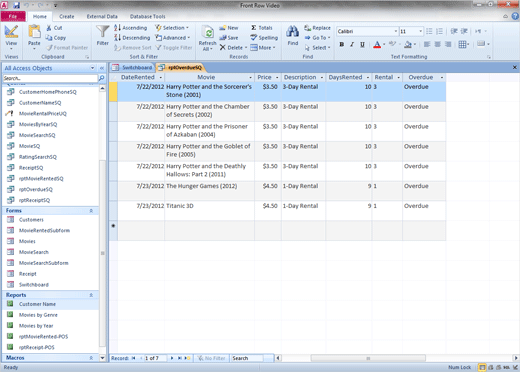Open the File tab
Image resolution: width=520 pixels, height=372 pixels.
pyautogui.click(x=13, y=16)
